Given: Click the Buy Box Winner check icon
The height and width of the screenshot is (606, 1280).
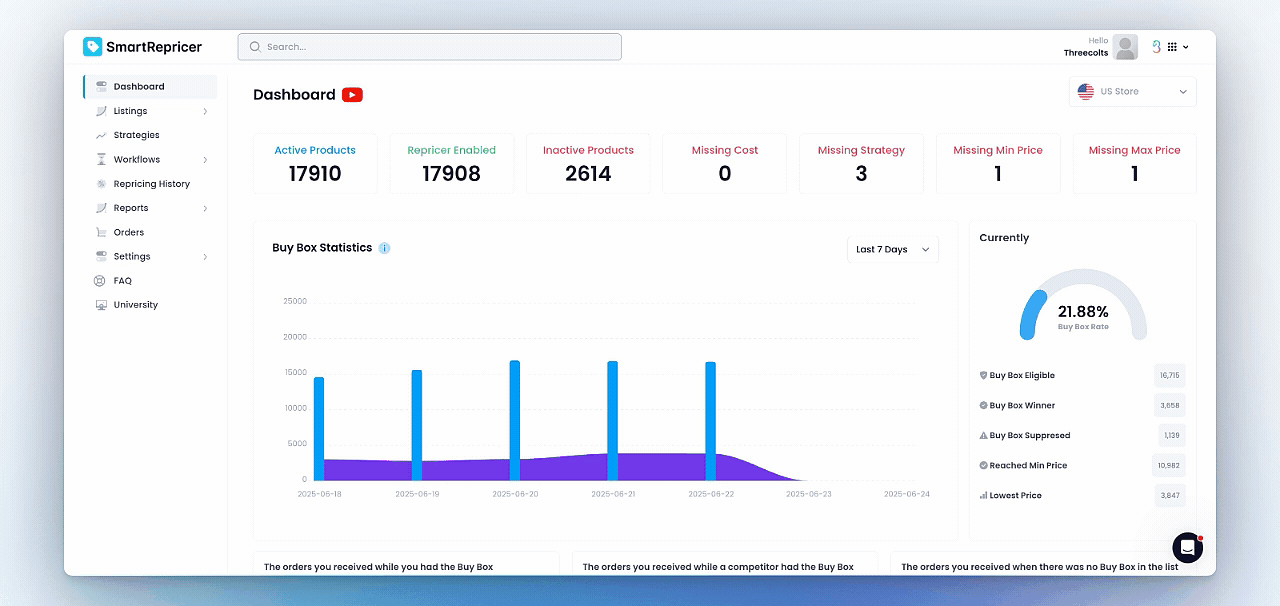Looking at the screenshot, I should [x=984, y=405].
